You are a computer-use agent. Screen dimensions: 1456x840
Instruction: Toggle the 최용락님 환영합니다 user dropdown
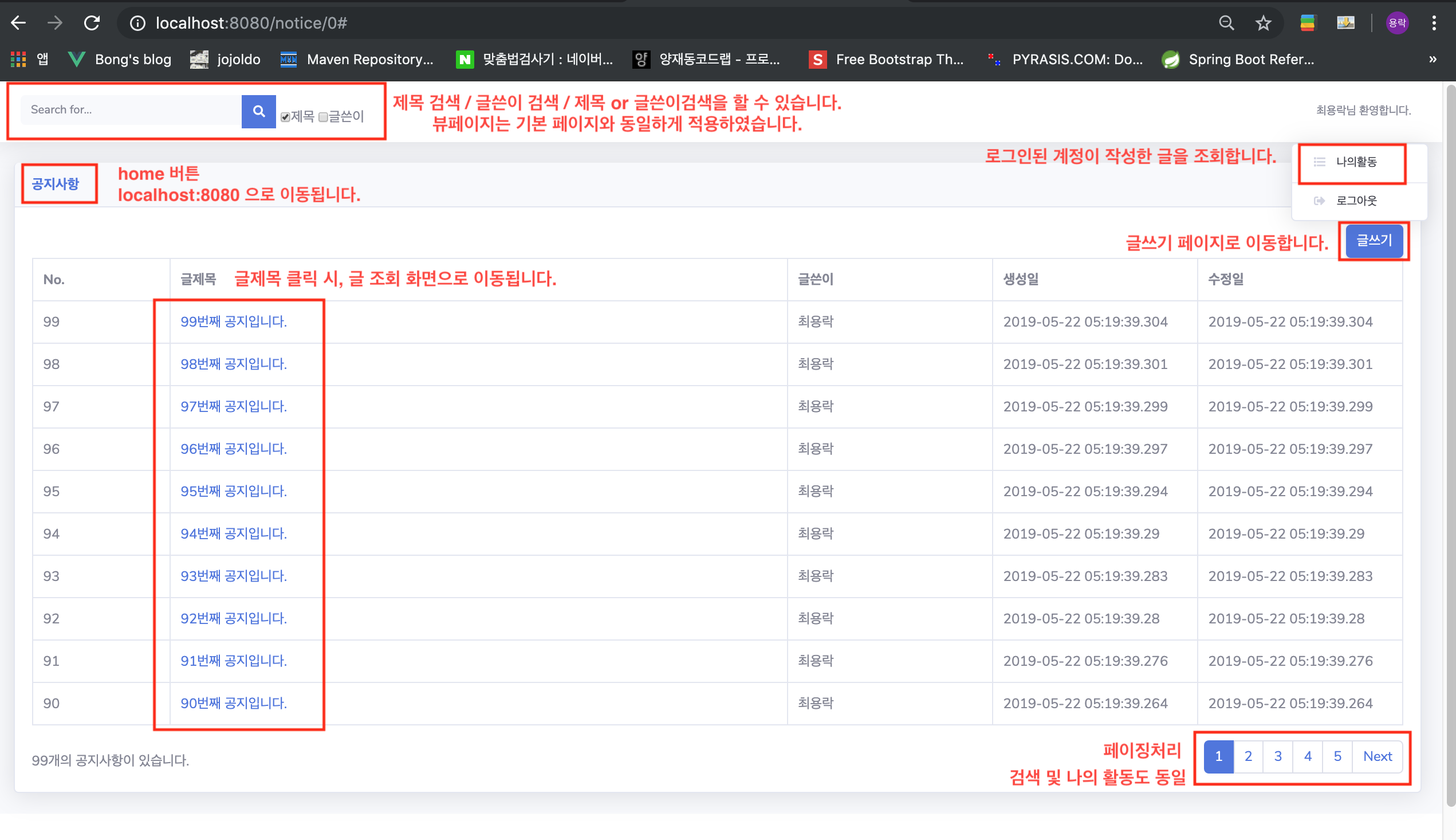pos(1363,110)
